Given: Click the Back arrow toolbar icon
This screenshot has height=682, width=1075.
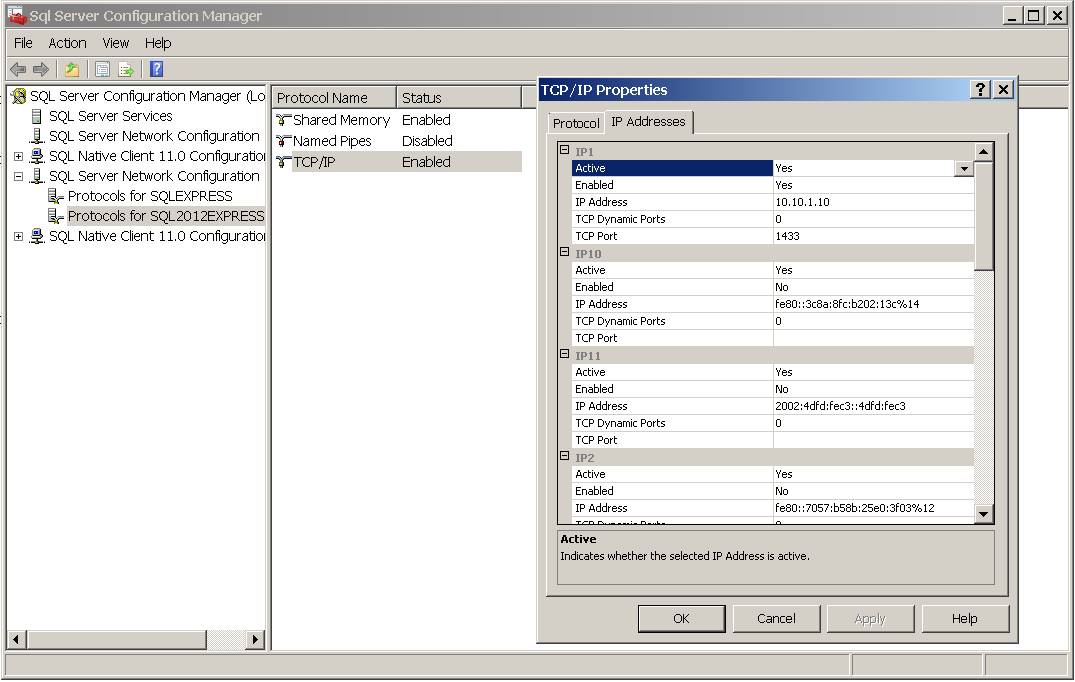Looking at the screenshot, I should (19, 69).
